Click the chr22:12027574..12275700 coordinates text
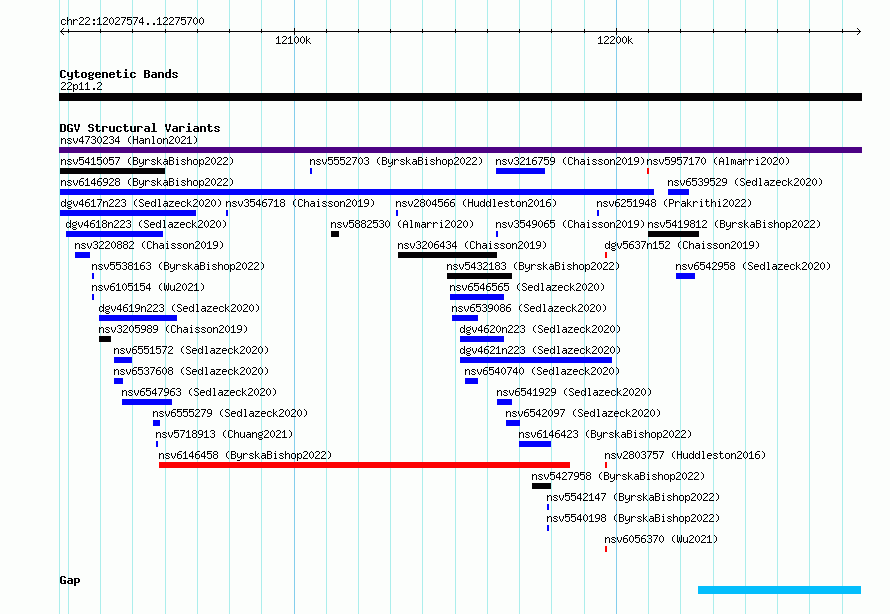Viewport: 890px width, 614px height. point(132,21)
